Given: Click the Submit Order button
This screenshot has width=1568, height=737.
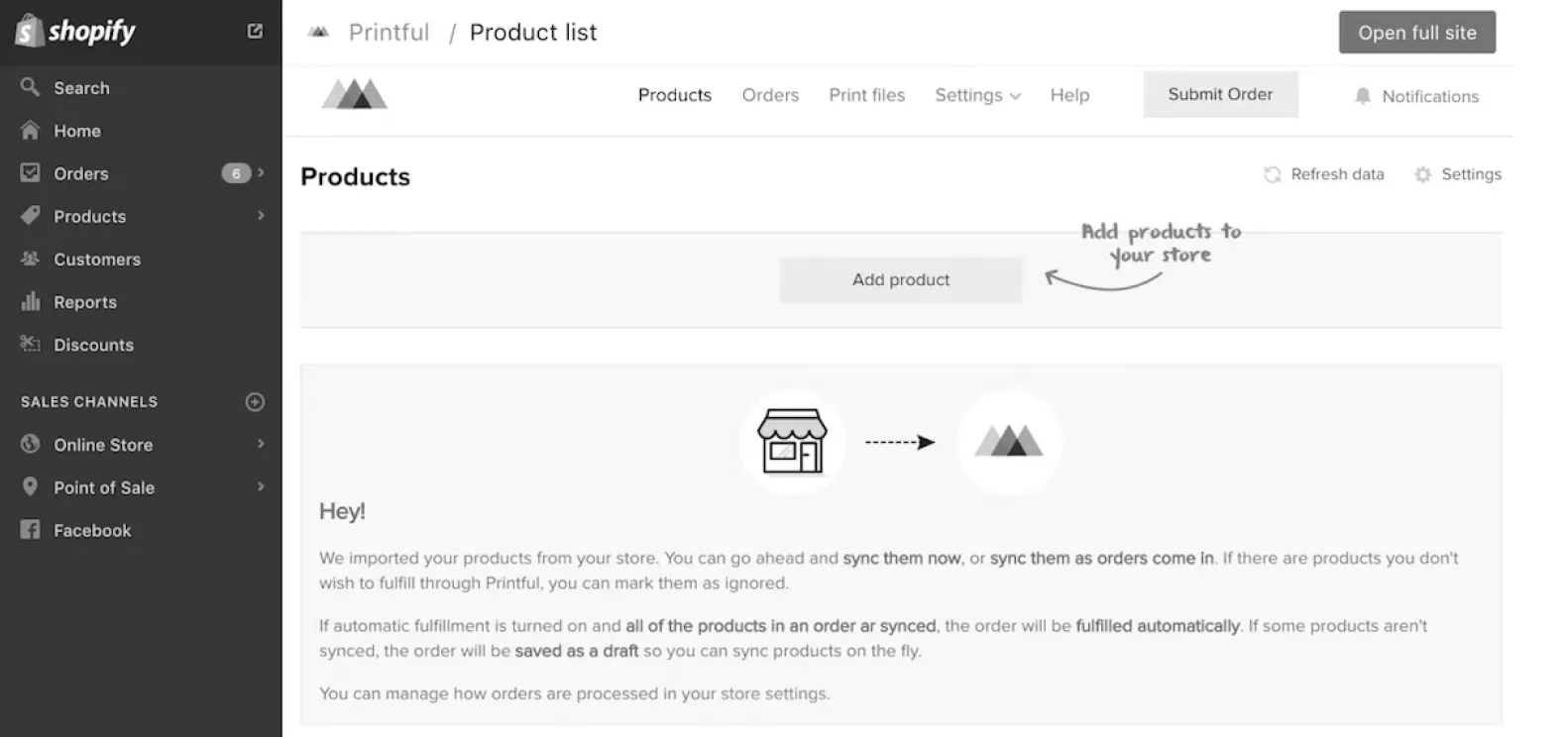Looking at the screenshot, I should 1220,94.
